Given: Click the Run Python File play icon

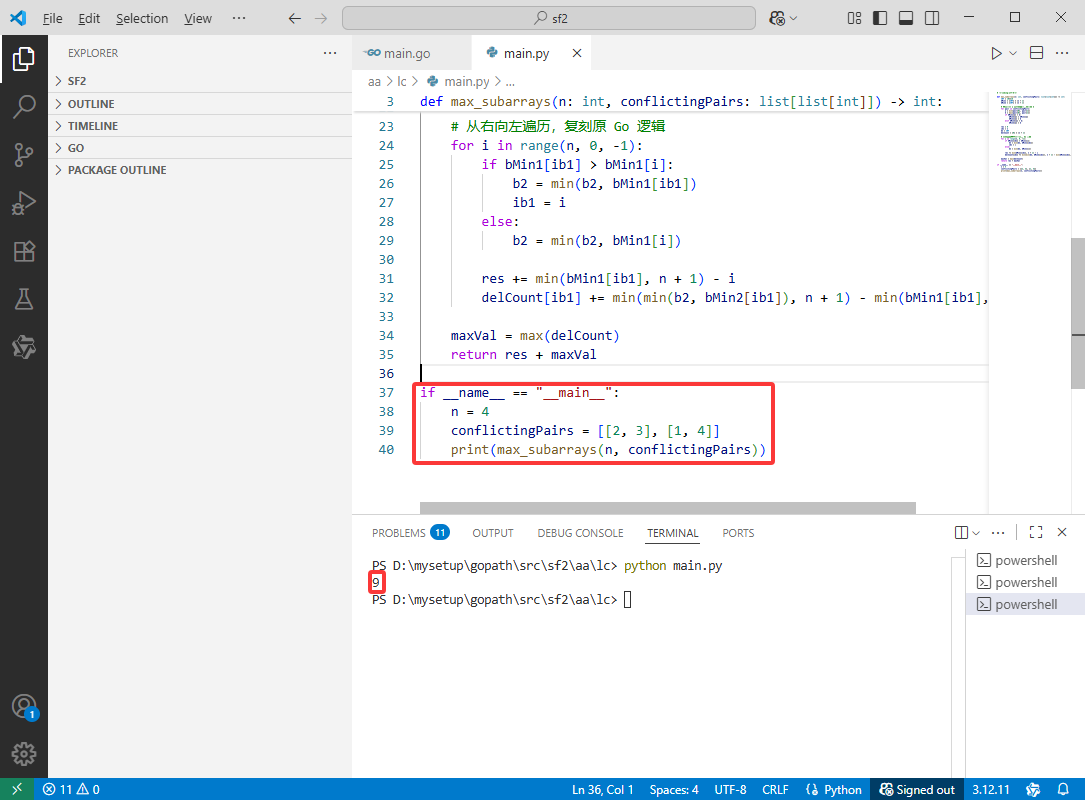Looking at the screenshot, I should (996, 53).
